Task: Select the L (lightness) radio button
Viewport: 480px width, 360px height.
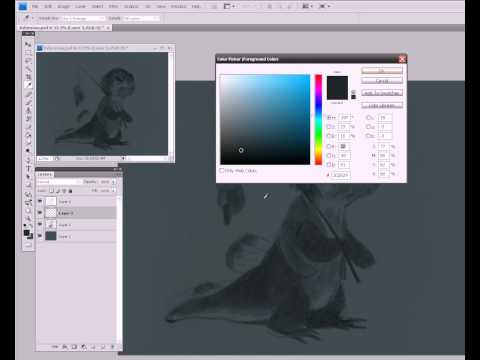Action: [368, 118]
